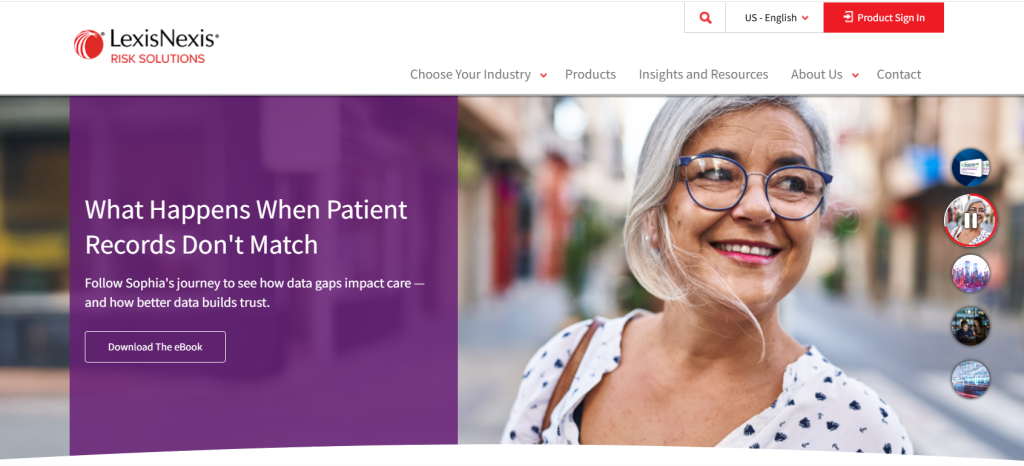Go to the Products menu item
The width and height of the screenshot is (1024, 466).
coord(590,74)
